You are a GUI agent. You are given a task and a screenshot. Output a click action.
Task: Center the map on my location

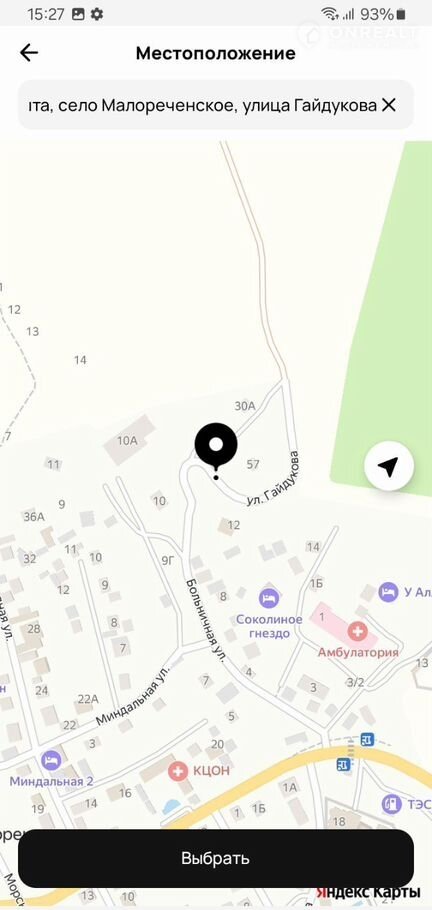pyautogui.click(x=389, y=465)
